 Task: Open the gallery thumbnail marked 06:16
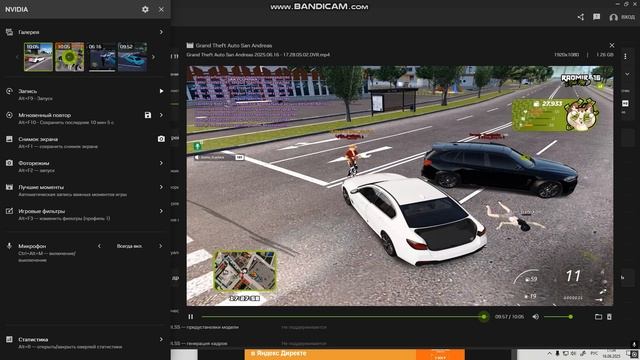click(x=102, y=57)
